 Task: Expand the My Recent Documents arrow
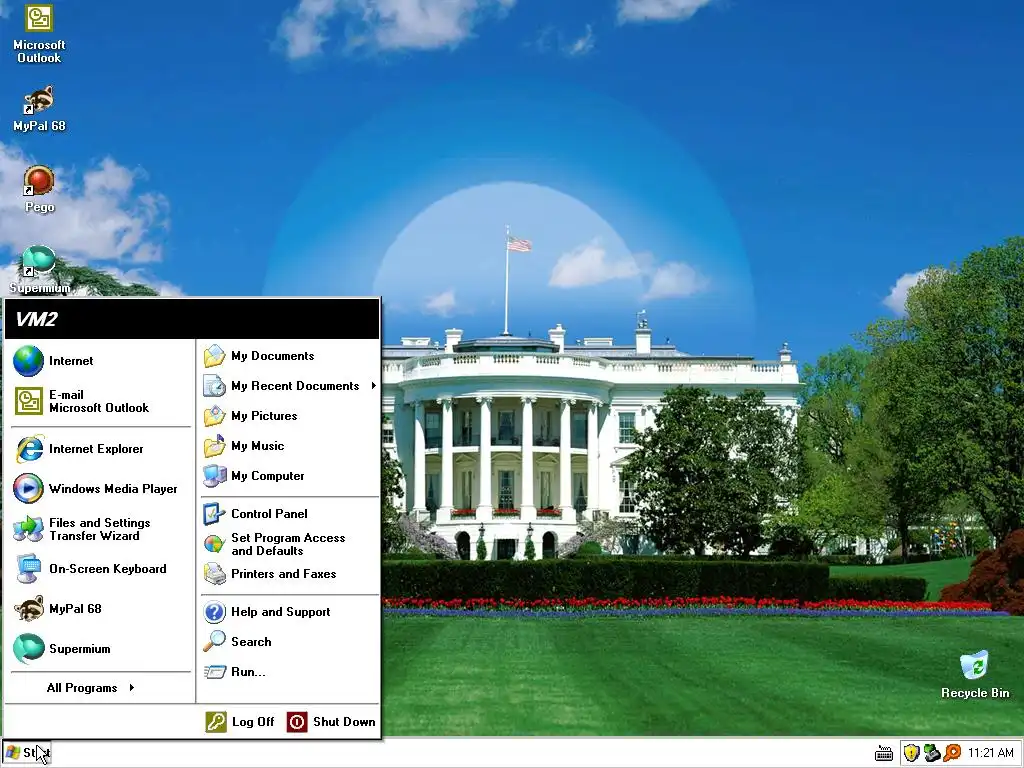[374, 386]
